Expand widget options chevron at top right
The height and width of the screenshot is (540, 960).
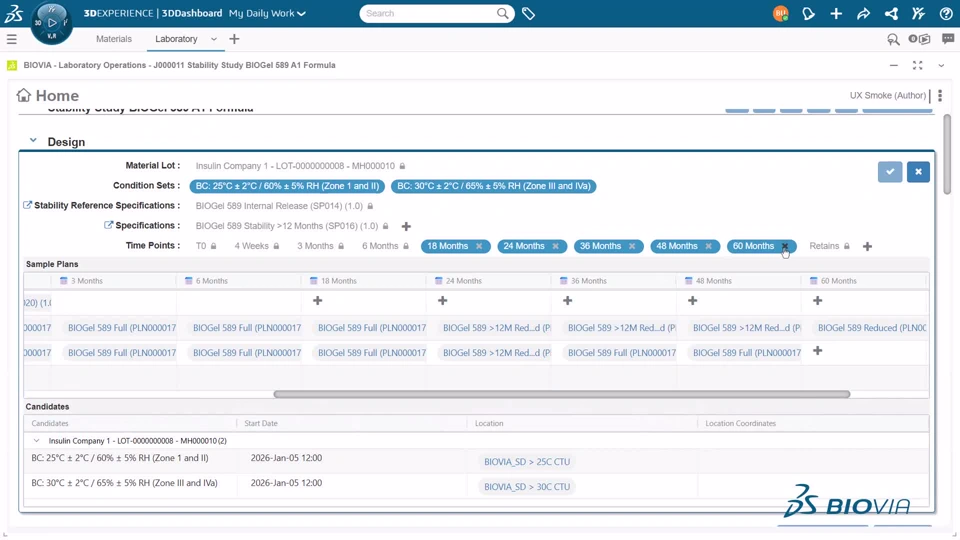[941, 66]
